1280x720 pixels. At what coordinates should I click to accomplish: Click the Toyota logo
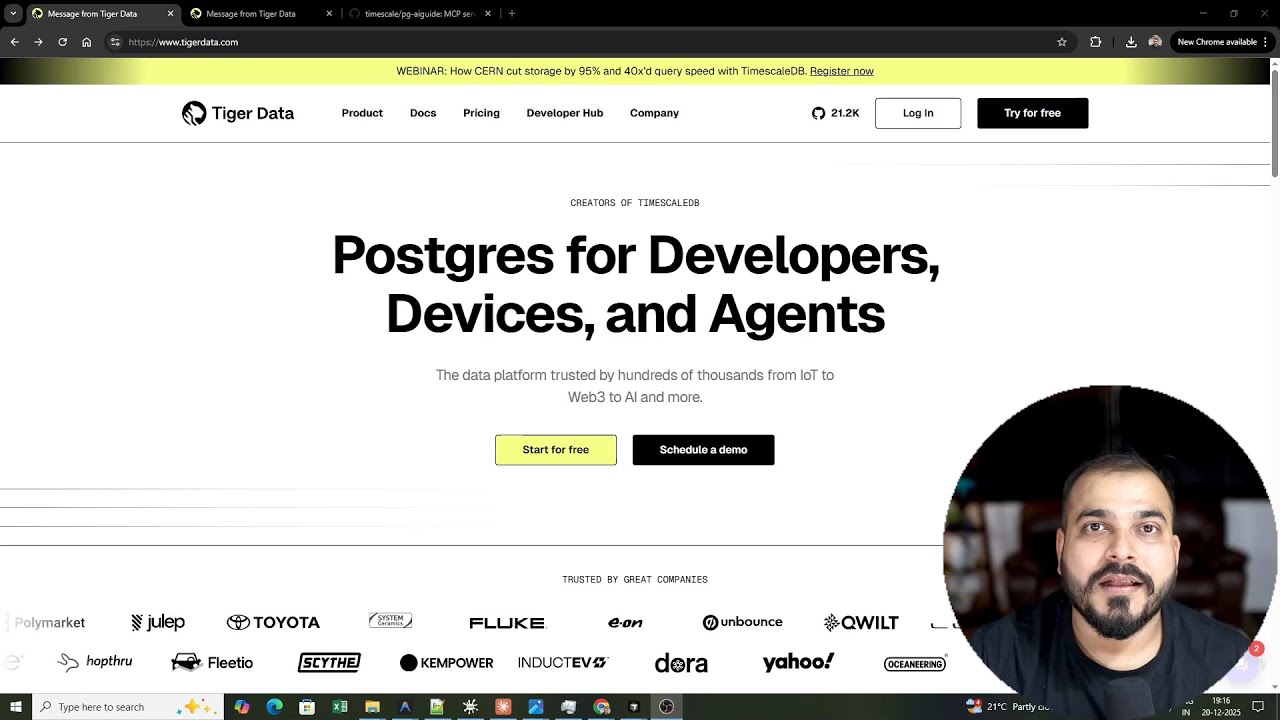[273, 622]
